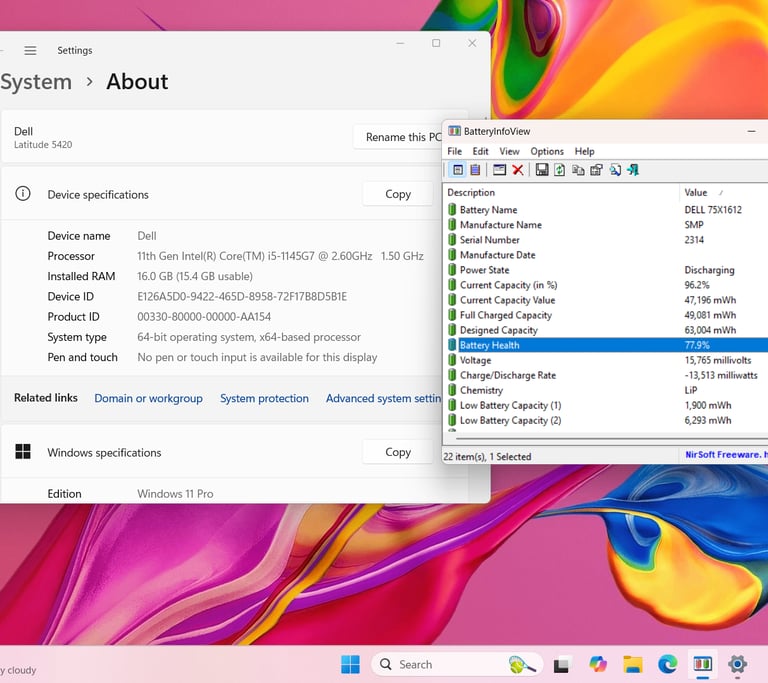Click the BatteryInfoView title bar app icon
The image size is (768, 683).
455,131
